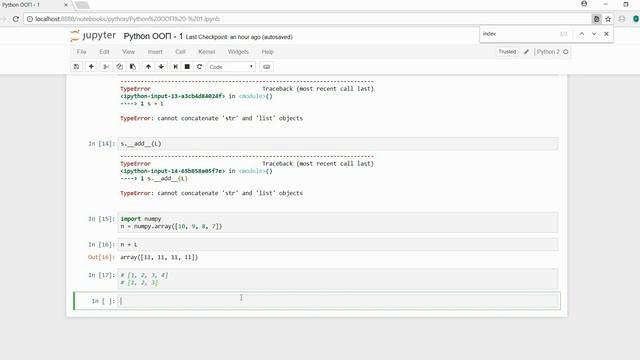Image resolution: width=640 pixels, height=360 pixels.
Task: Open a new browser tab
Action: tap(82, 5)
